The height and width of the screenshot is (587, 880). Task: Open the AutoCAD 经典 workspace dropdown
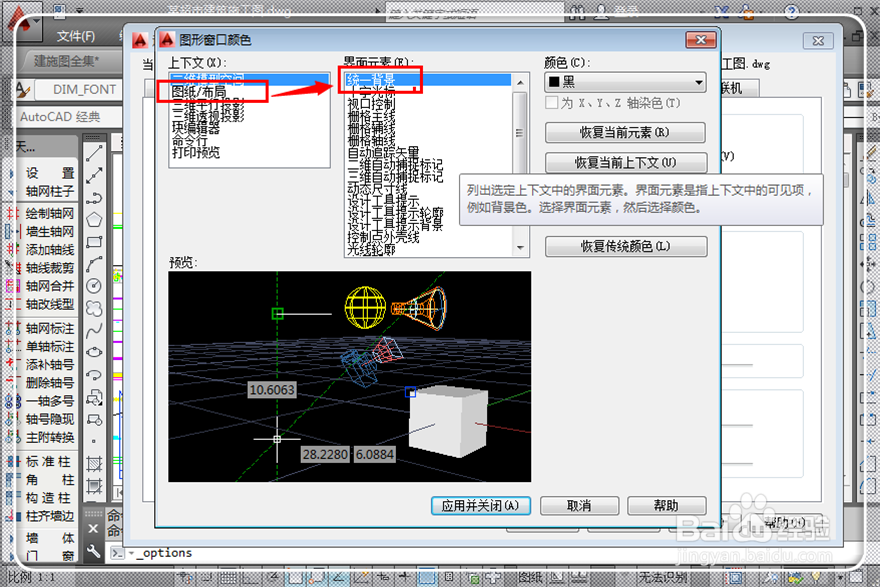pyautogui.click(x=68, y=117)
